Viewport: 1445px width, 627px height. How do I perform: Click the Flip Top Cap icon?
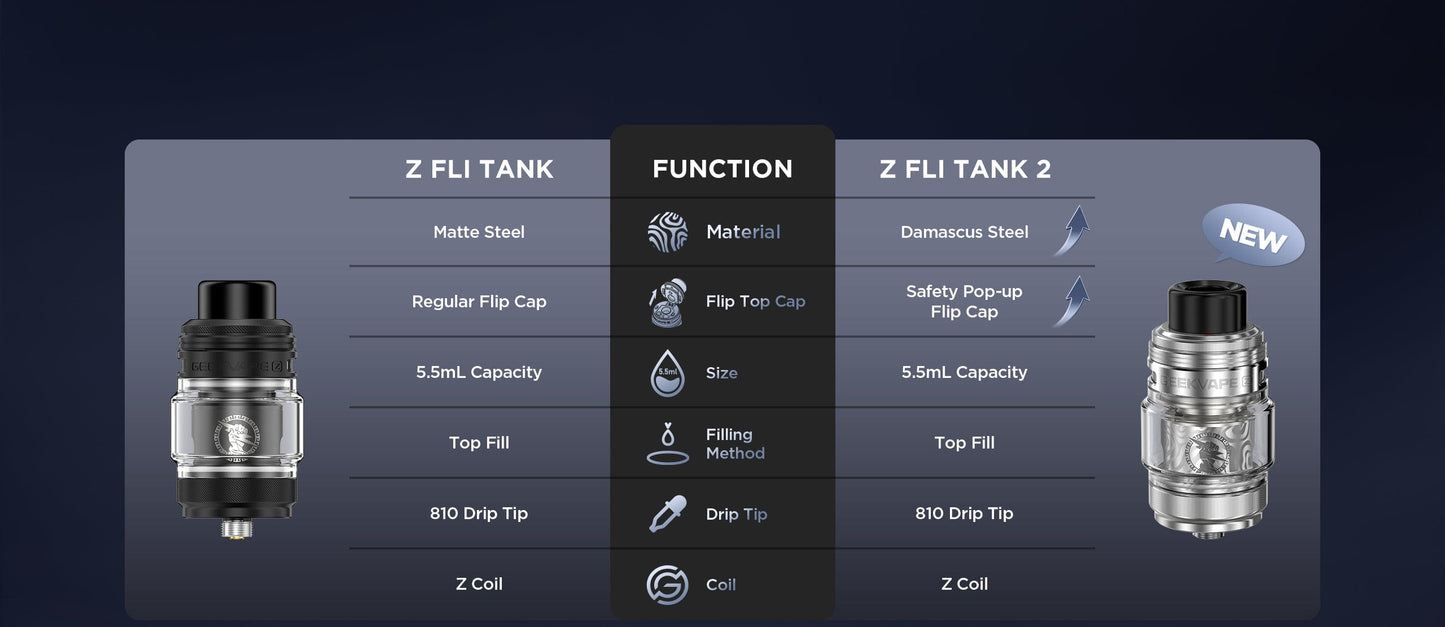point(667,302)
